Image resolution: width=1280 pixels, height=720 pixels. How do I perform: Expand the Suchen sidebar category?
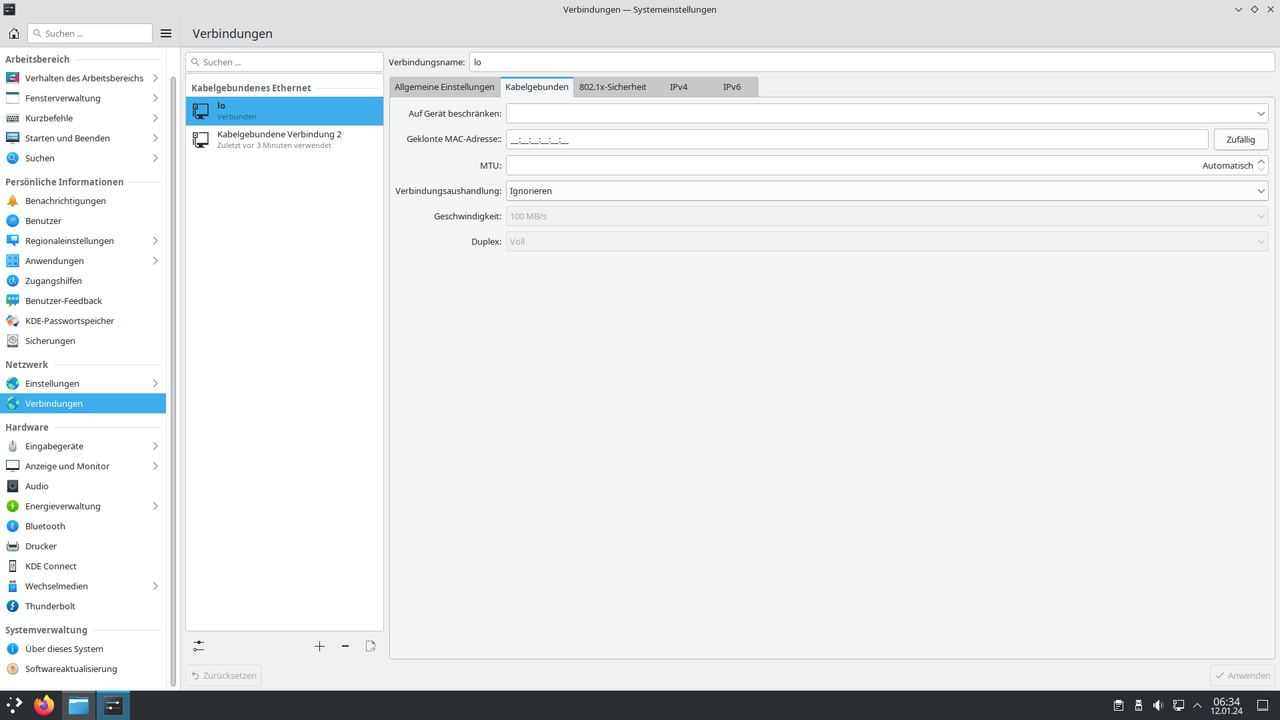[155, 158]
